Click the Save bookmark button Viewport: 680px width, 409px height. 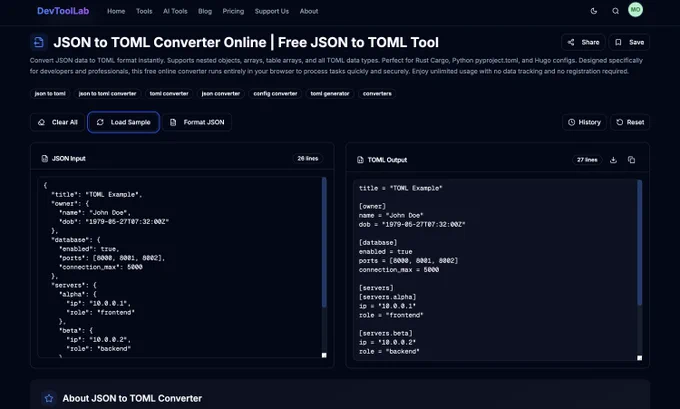tap(629, 42)
